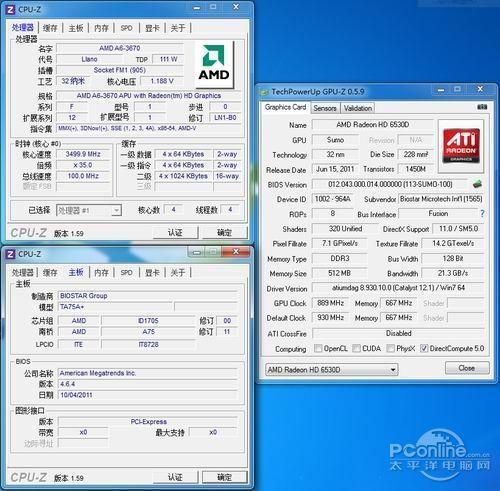The width and height of the screenshot is (500, 491).
Task: Click the BIOS Version field in GPU-Z
Action: click(390, 184)
